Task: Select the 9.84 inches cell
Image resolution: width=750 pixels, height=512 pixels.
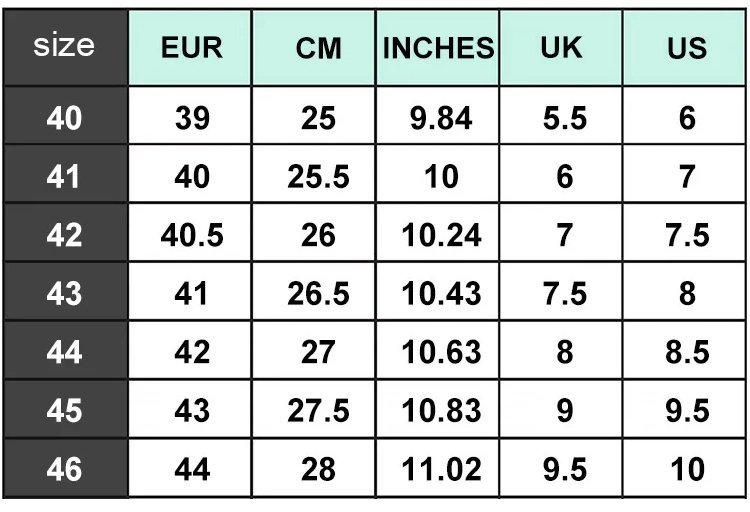Action: click(441, 119)
